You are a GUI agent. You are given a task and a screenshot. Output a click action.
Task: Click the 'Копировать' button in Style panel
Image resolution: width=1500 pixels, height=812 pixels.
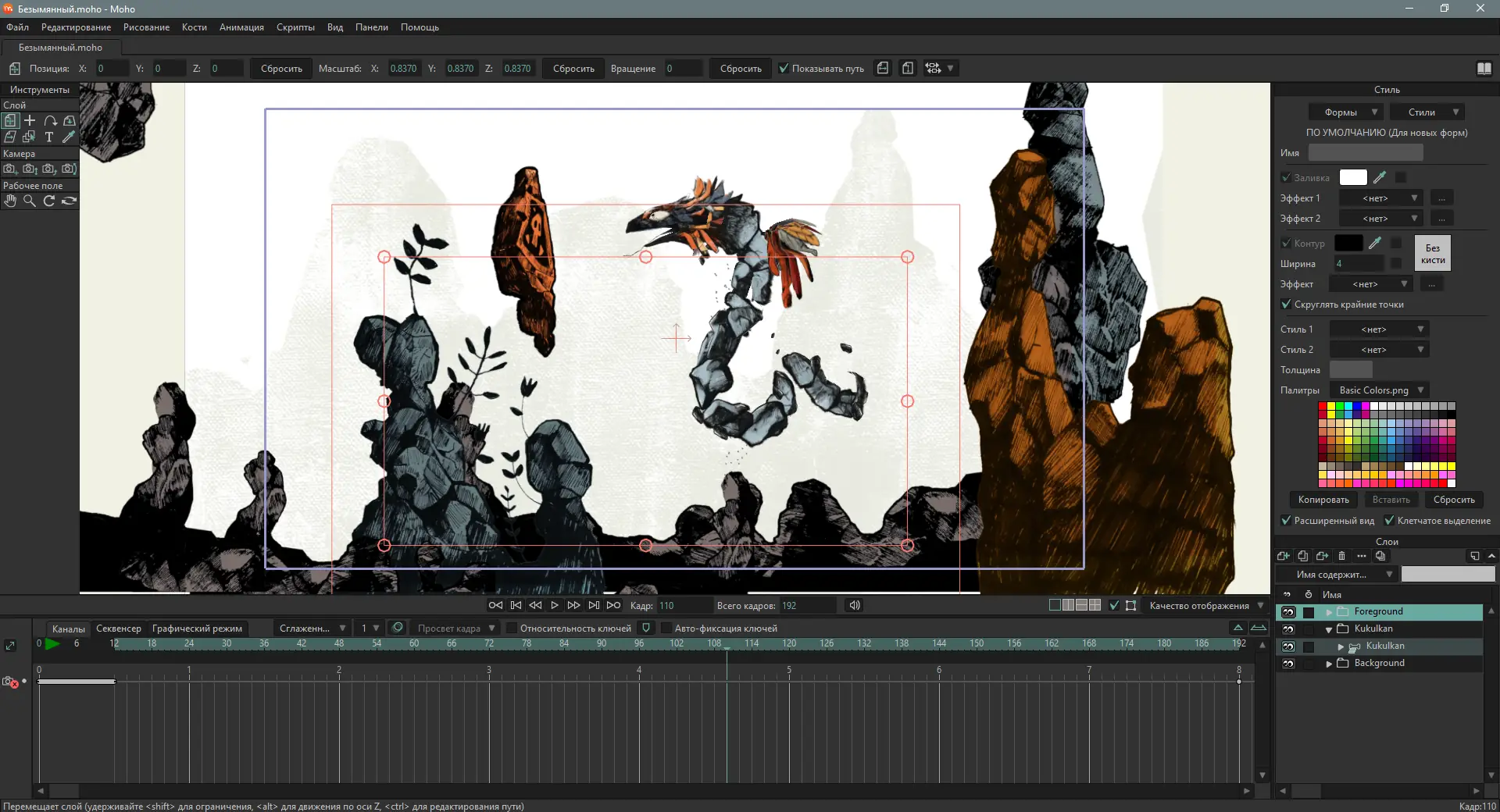click(x=1323, y=500)
